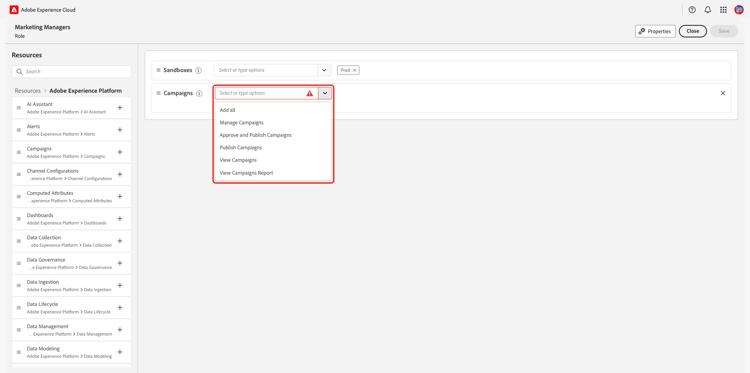Open role Properties

coord(655,31)
